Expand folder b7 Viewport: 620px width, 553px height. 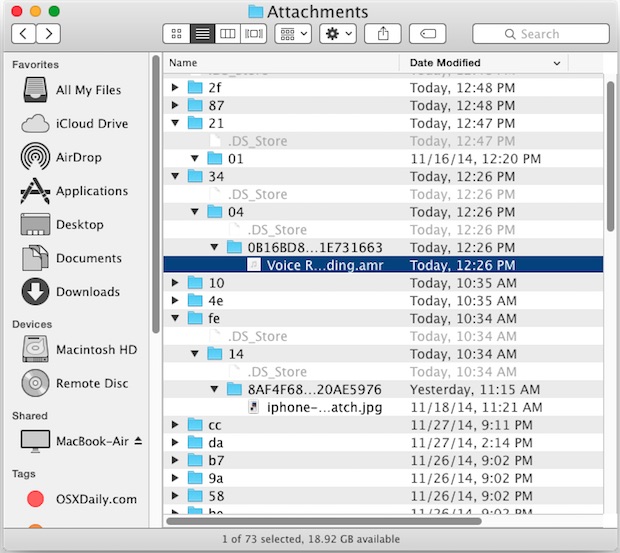tap(175, 460)
